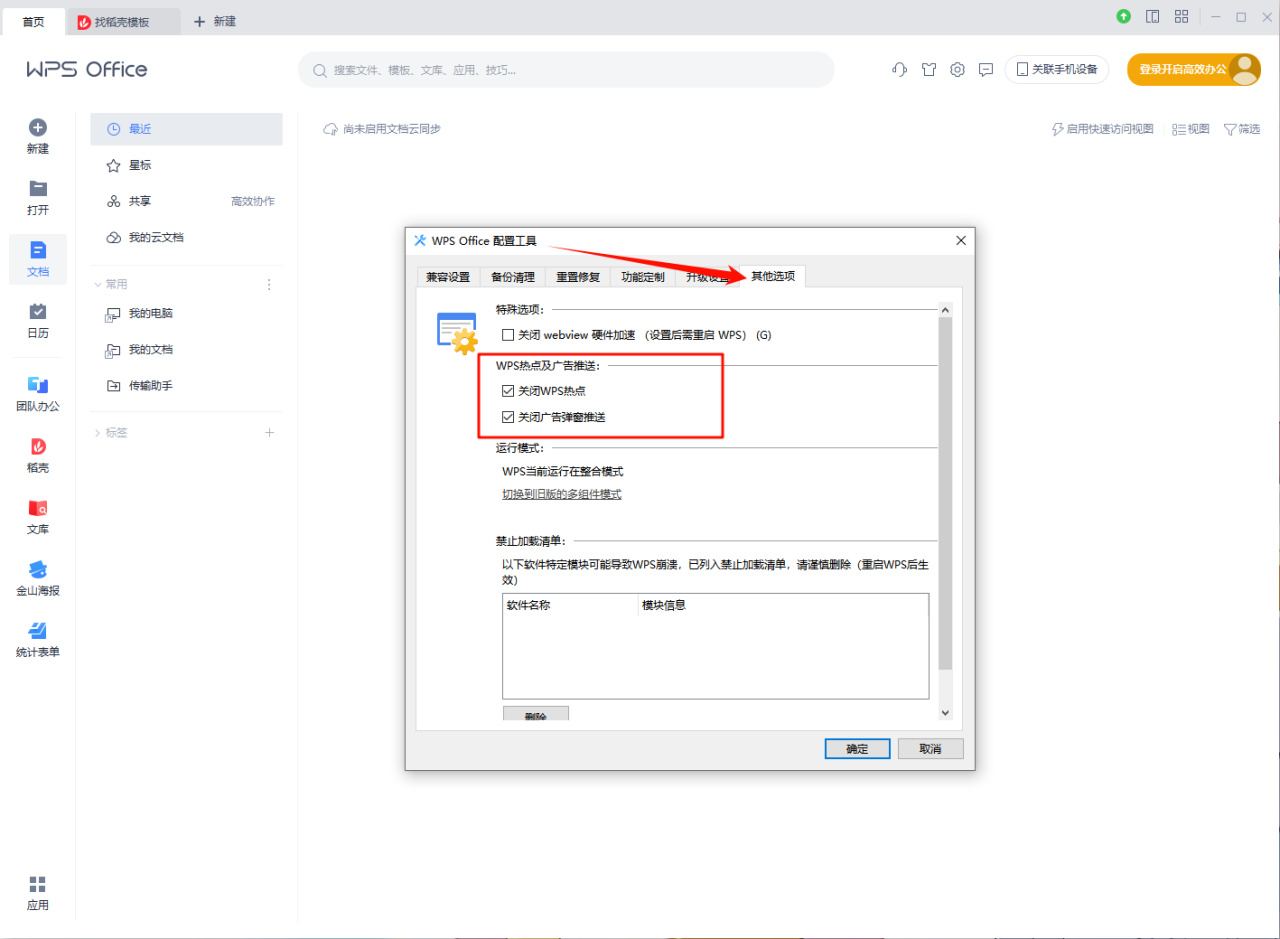Switch to the 兼容设置 tab
This screenshot has width=1280, height=939.
[448, 277]
